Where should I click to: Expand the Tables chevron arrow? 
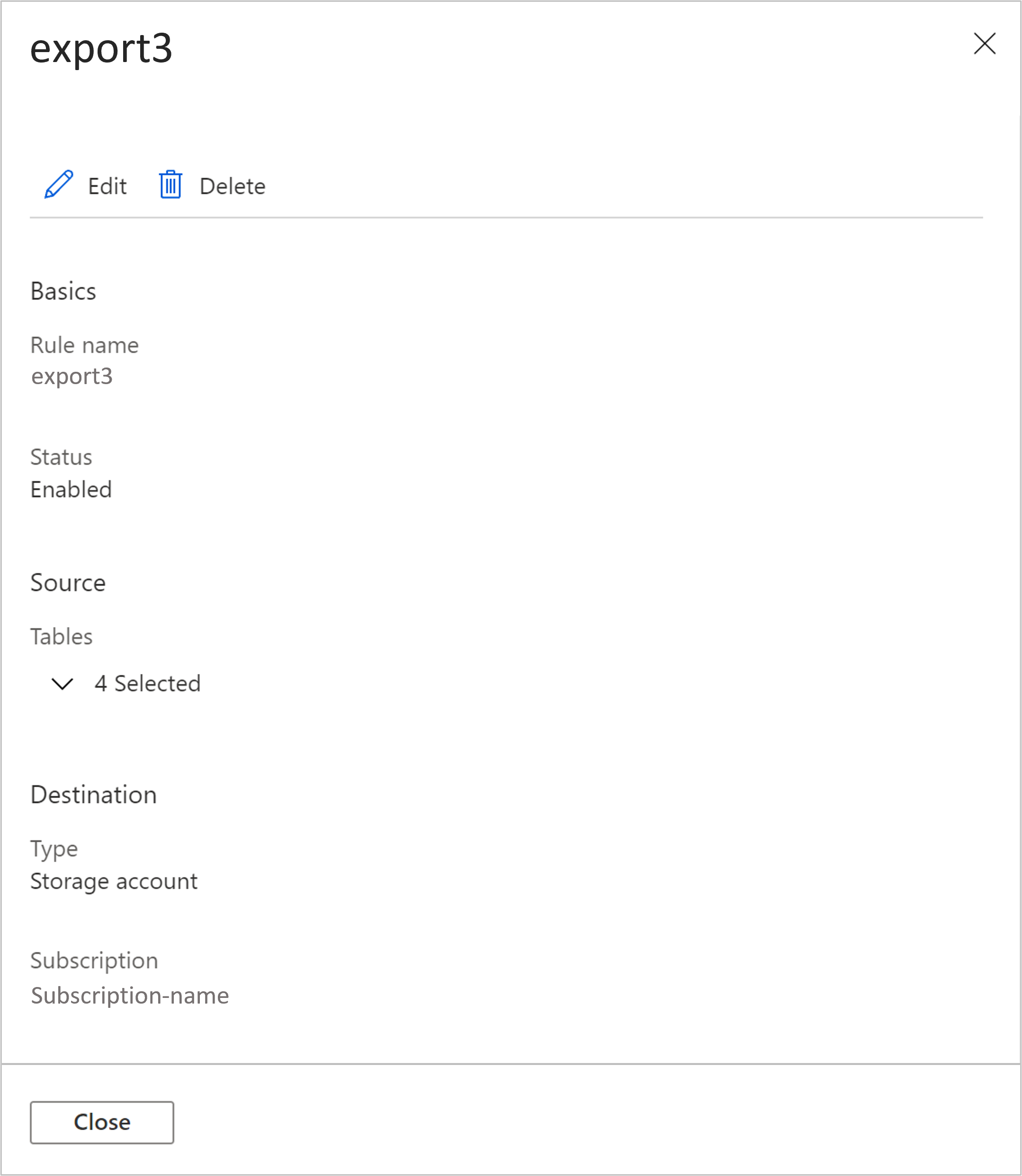(x=62, y=683)
